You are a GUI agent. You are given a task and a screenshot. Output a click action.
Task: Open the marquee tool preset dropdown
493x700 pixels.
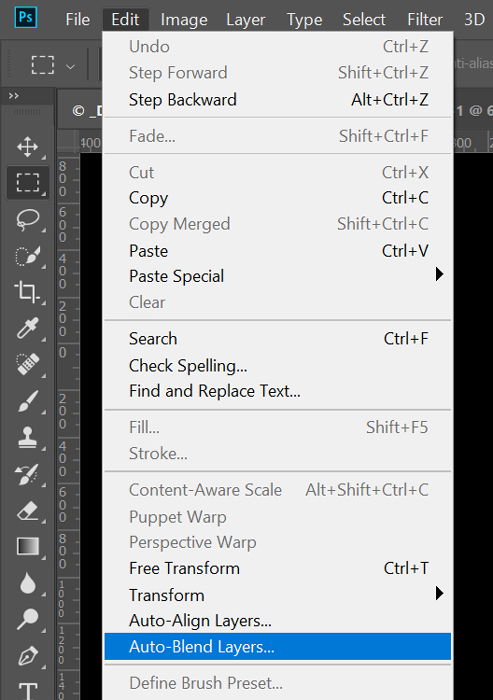[70, 67]
